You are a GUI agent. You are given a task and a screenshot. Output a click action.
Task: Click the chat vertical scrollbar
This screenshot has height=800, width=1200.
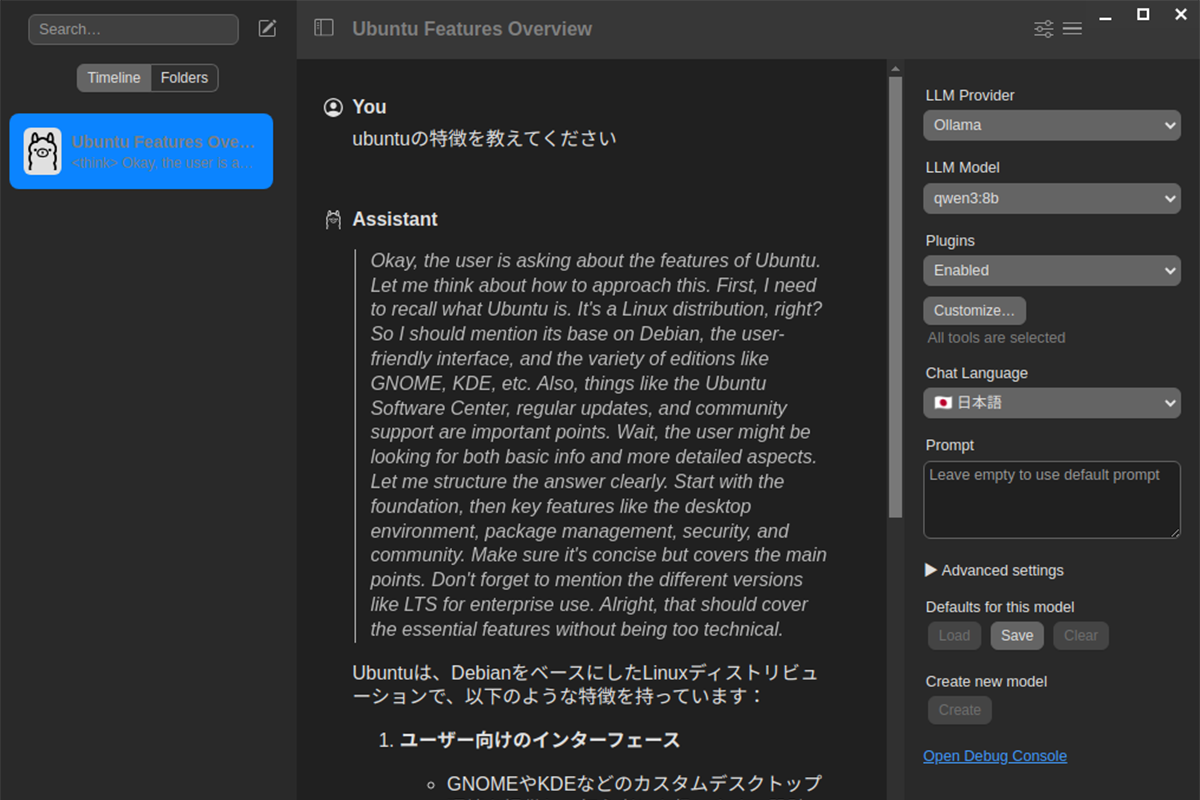(x=895, y=300)
